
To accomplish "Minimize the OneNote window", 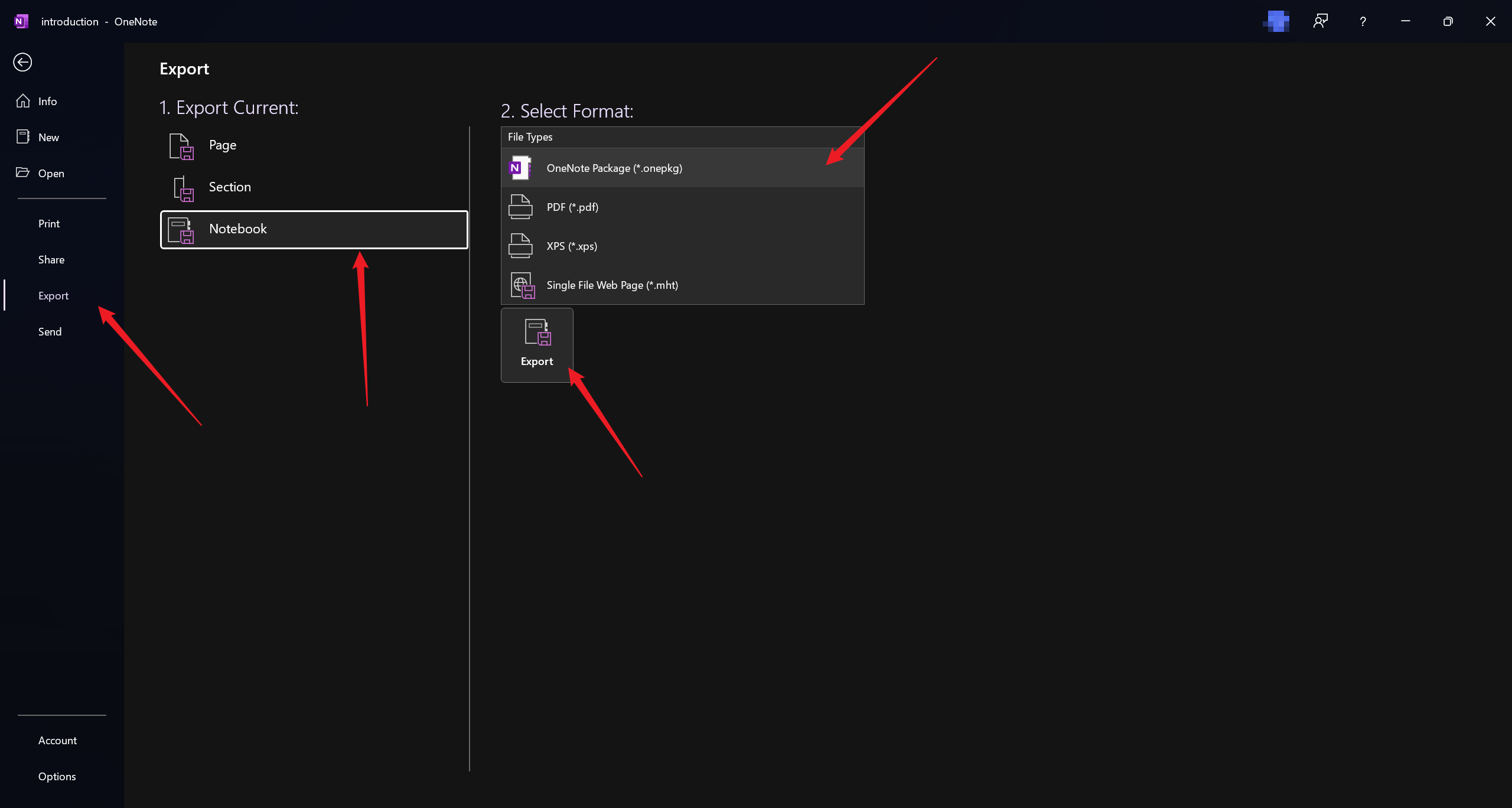I will coord(1406,21).
